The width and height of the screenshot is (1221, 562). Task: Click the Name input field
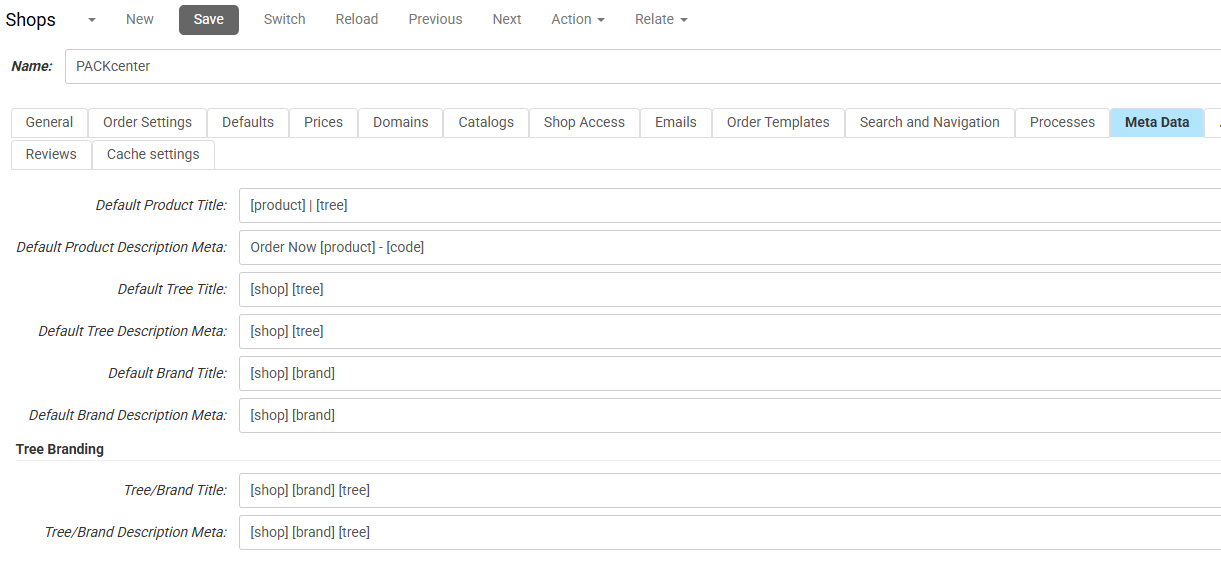[x=640, y=66]
